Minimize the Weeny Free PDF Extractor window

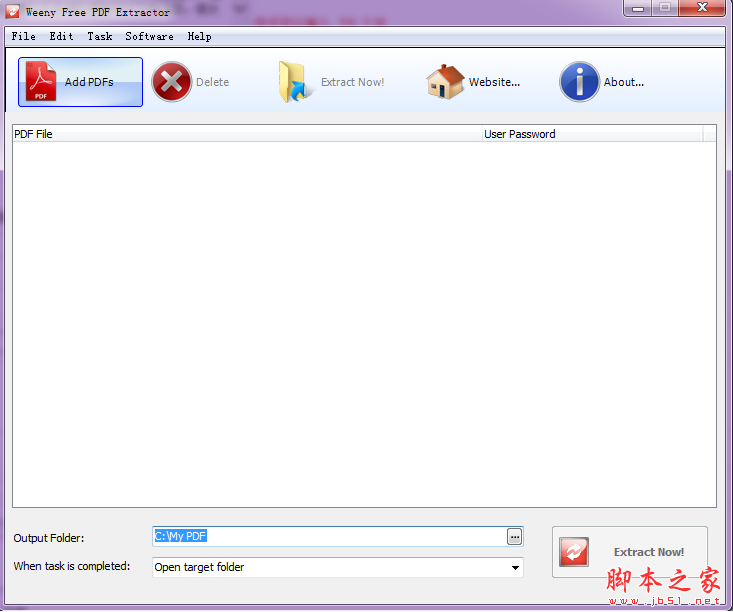click(638, 8)
